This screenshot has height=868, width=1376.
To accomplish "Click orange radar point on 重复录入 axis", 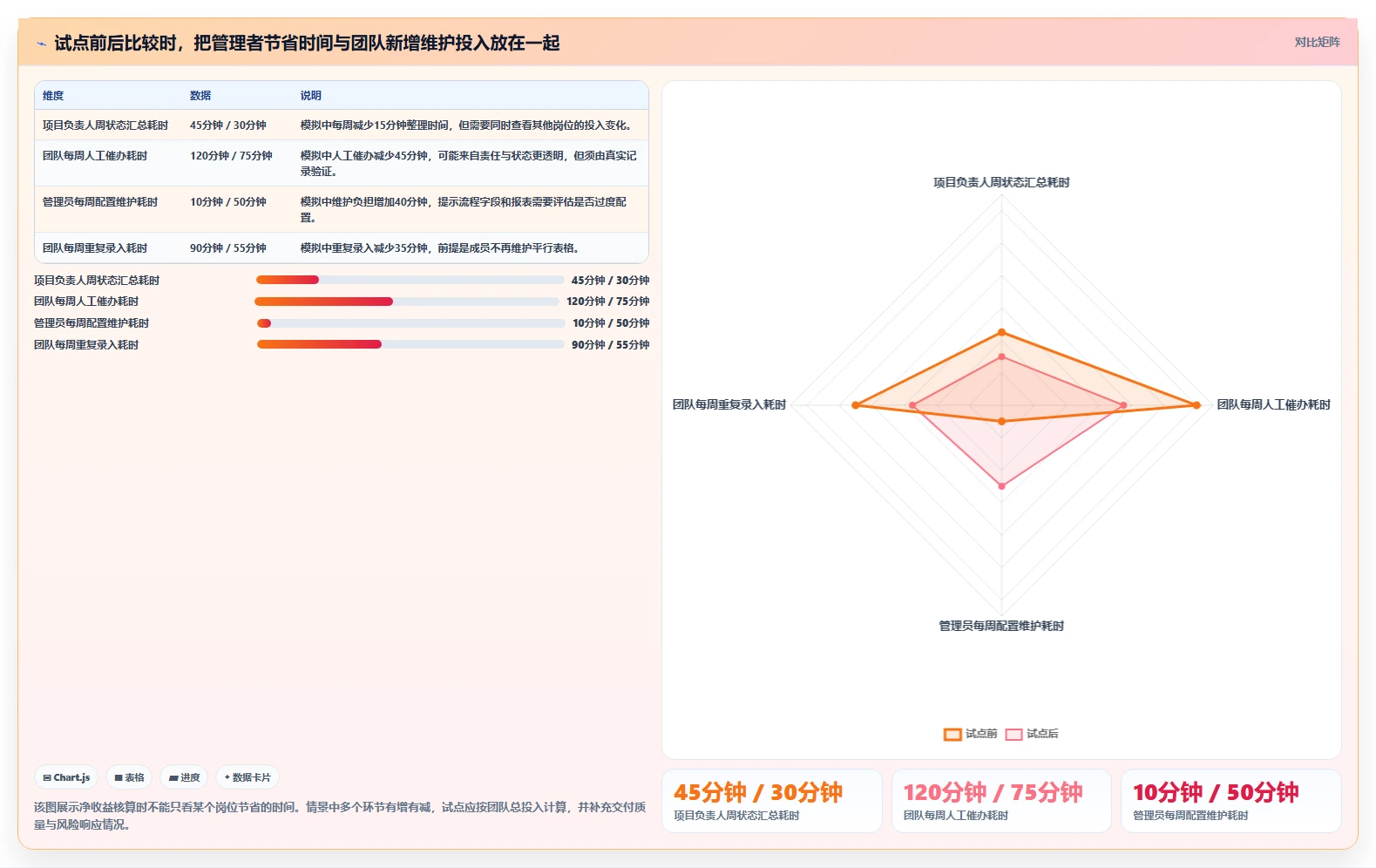I will click(856, 405).
